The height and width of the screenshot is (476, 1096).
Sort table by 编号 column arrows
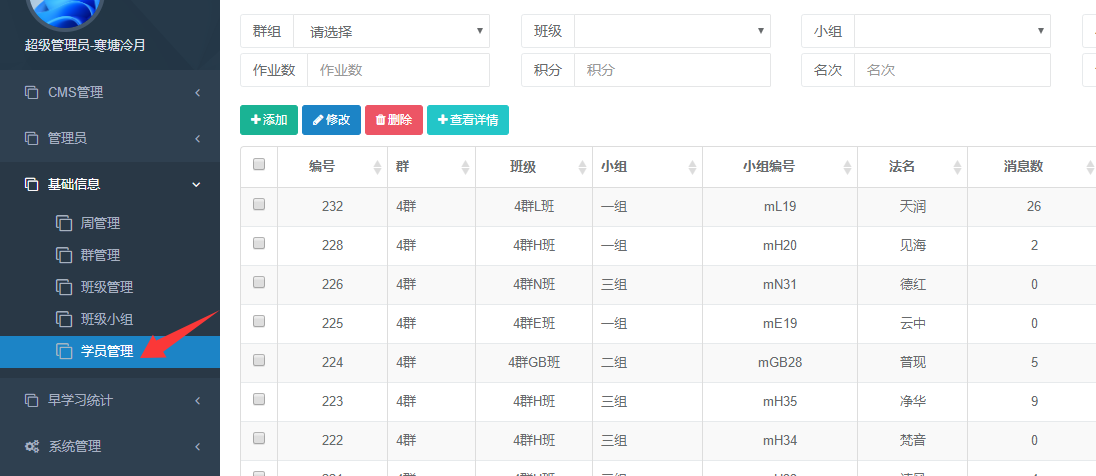pos(377,167)
